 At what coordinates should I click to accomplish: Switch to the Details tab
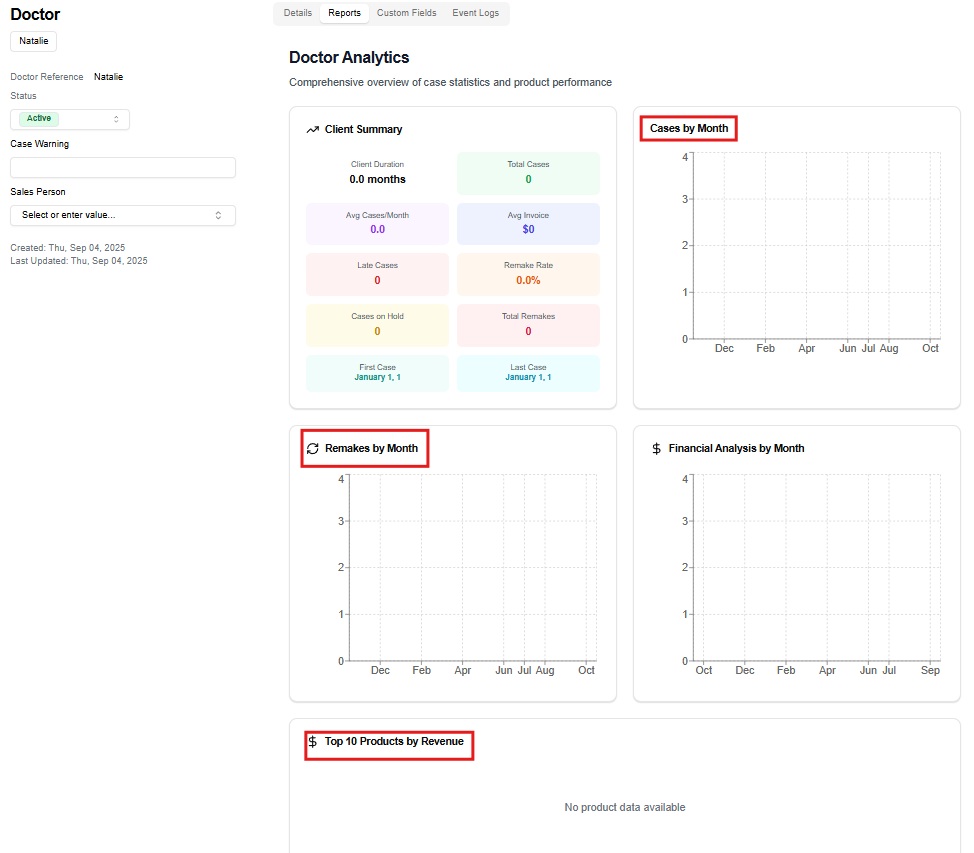(x=297, y=13)
